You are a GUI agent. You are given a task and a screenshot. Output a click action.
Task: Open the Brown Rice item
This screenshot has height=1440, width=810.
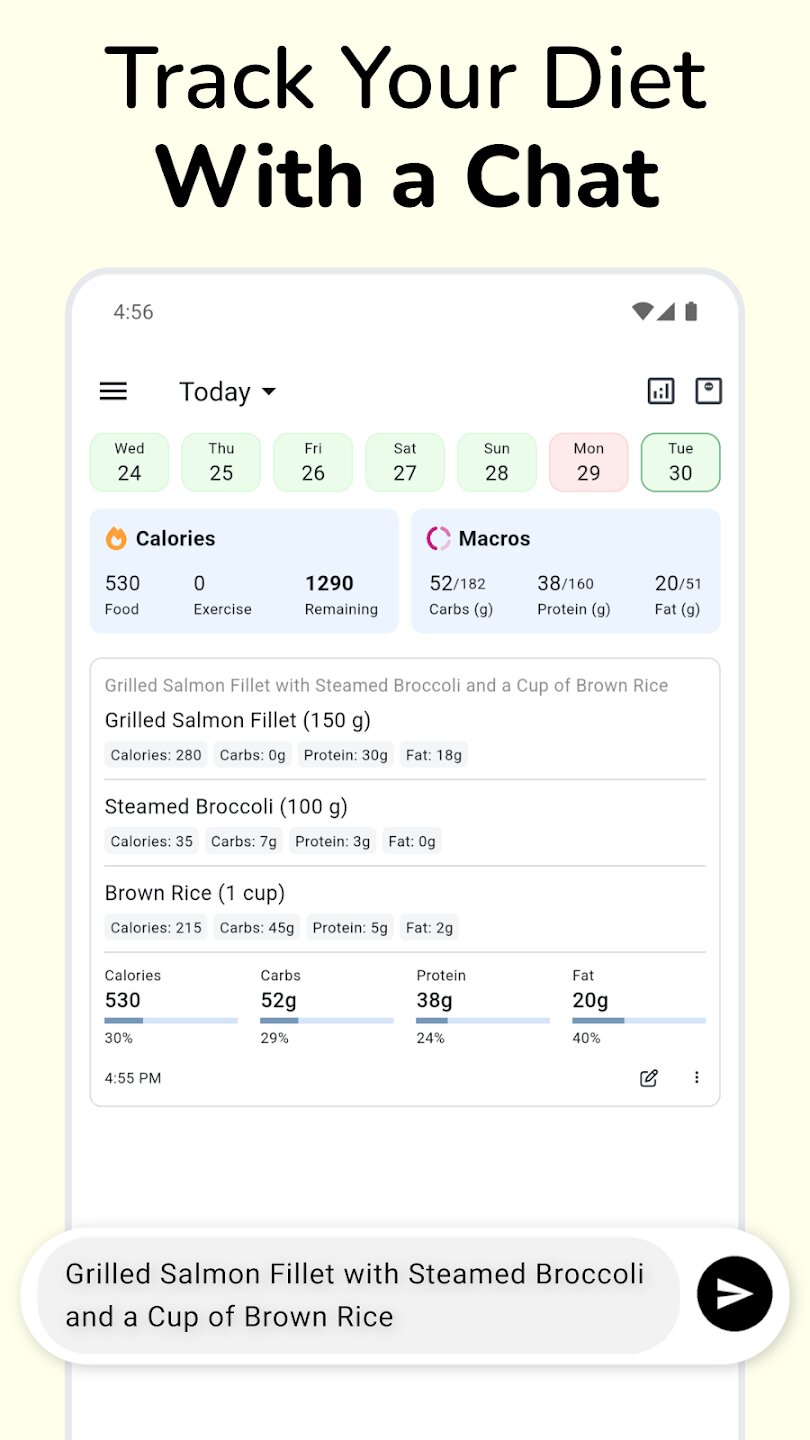tap(195, 893)
